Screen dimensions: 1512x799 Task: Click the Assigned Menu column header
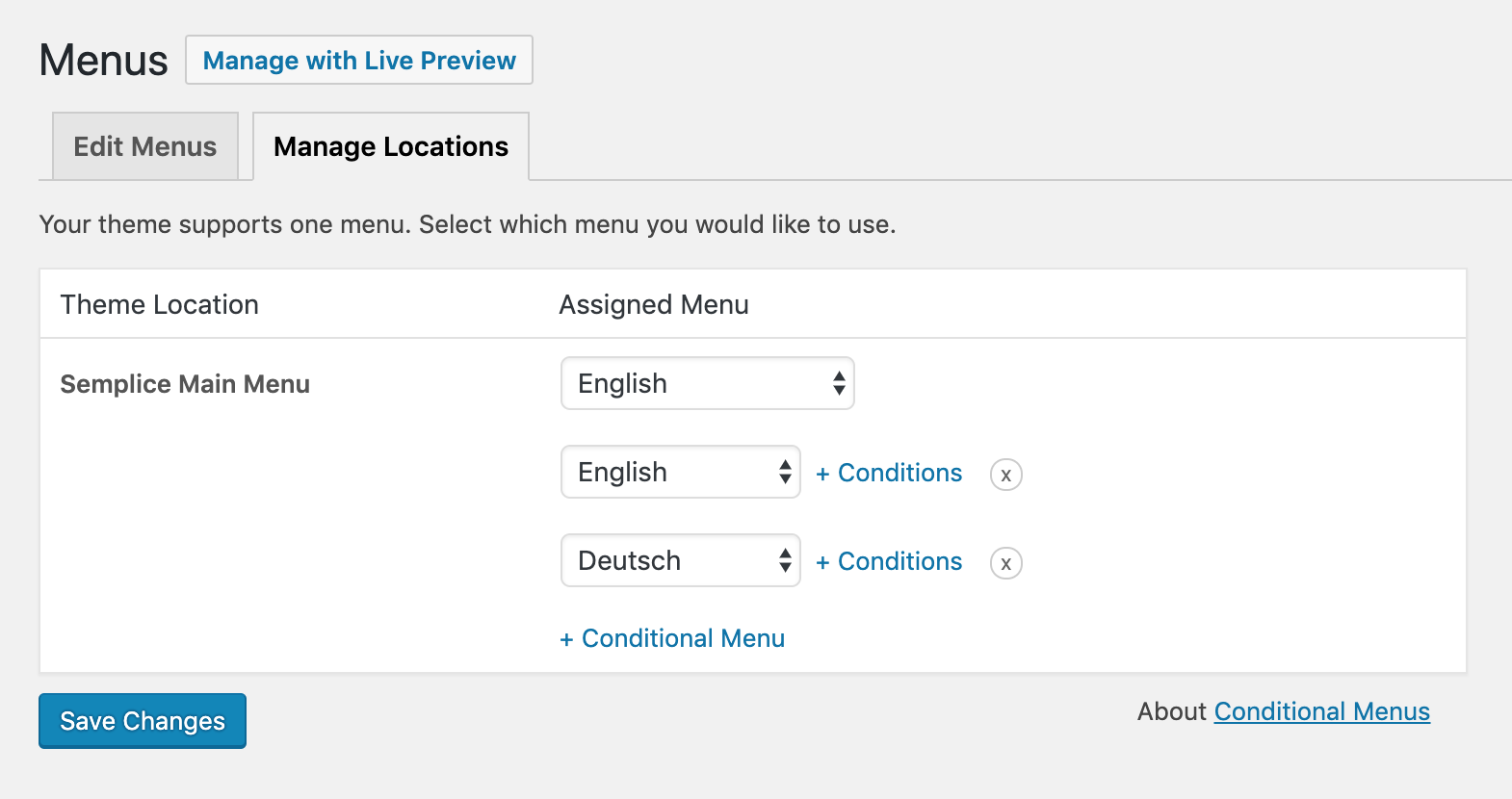point(654,305)
